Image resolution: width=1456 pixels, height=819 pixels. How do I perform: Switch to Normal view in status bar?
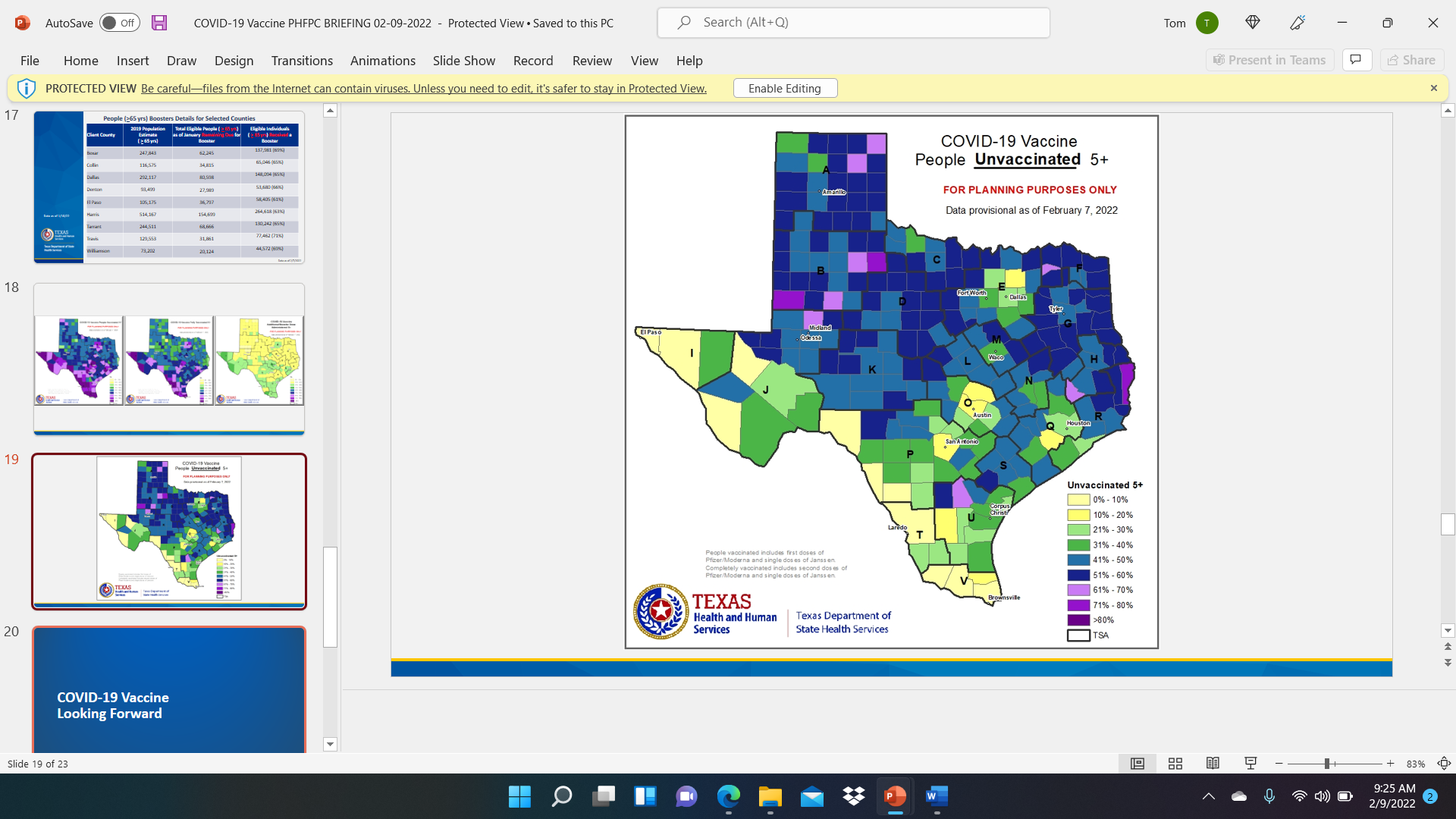(x=1137, y=764)
